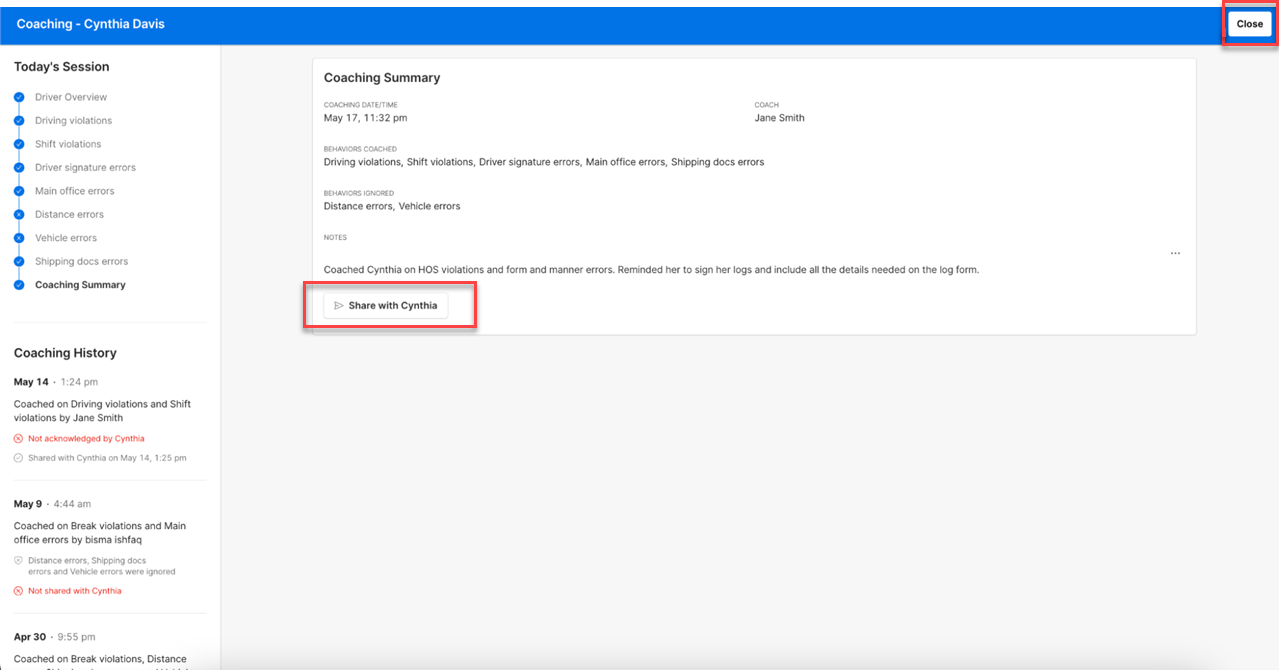Select the Coaching Summary step

tap(80, 285)
